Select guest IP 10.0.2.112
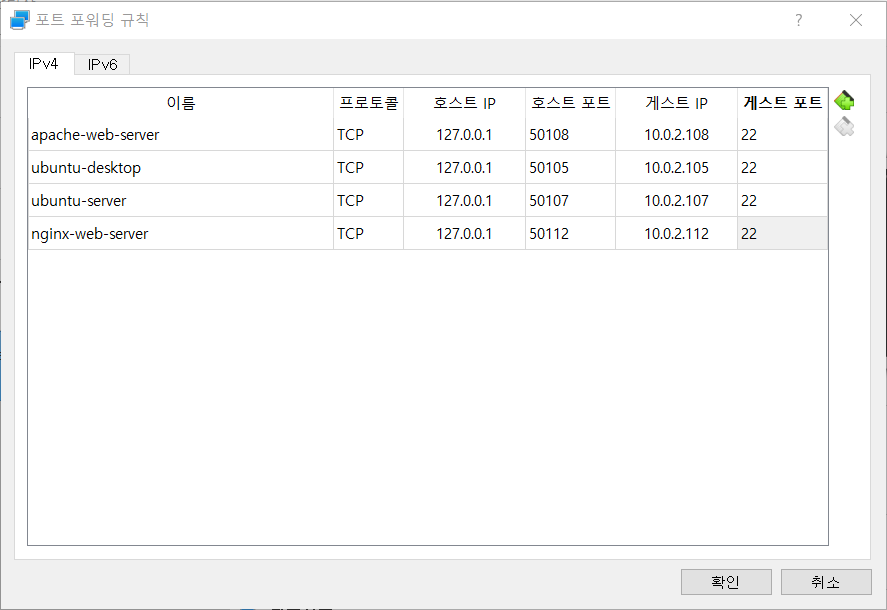Screen dimensions: 887x610 [677, 233]
